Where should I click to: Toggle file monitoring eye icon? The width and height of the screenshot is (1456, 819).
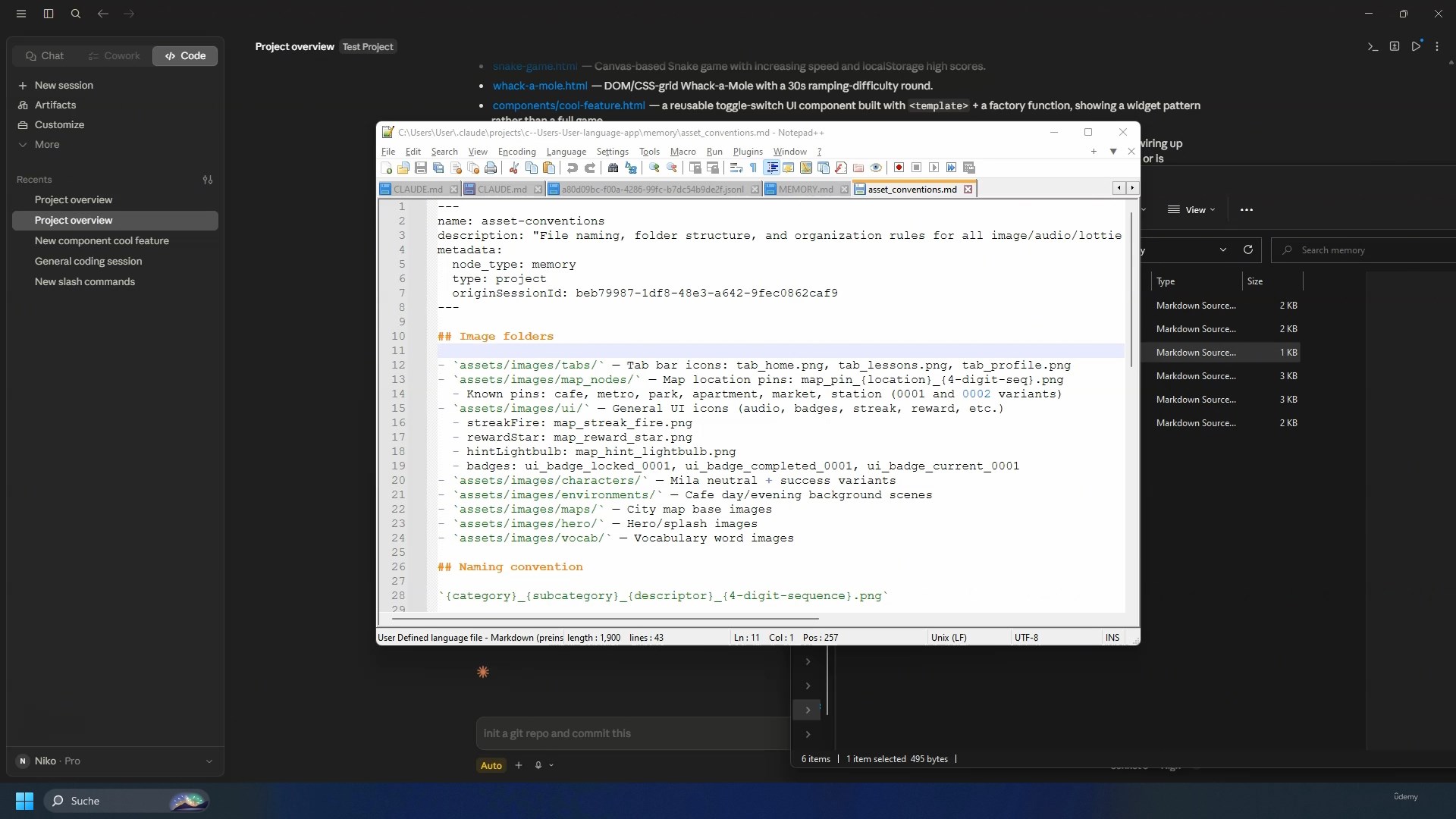(x=876, y=168)
